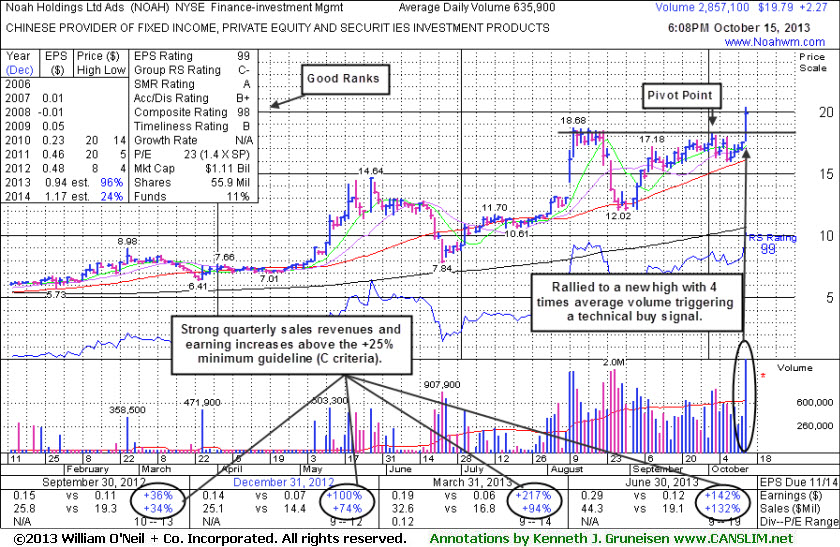Select the +74% December 2012 sales change

tap(348, 508)
